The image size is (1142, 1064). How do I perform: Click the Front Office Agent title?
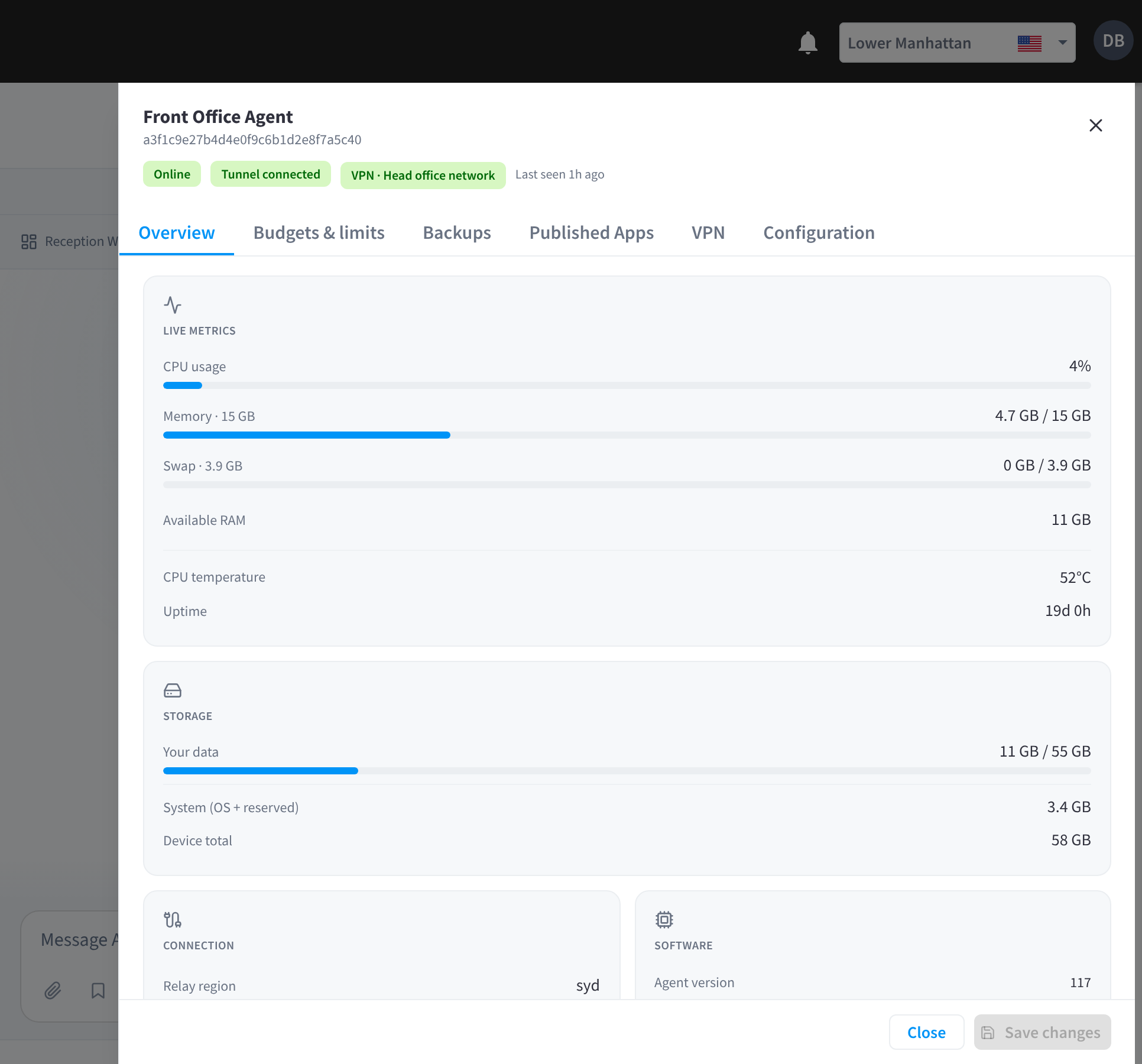point(218,117)
